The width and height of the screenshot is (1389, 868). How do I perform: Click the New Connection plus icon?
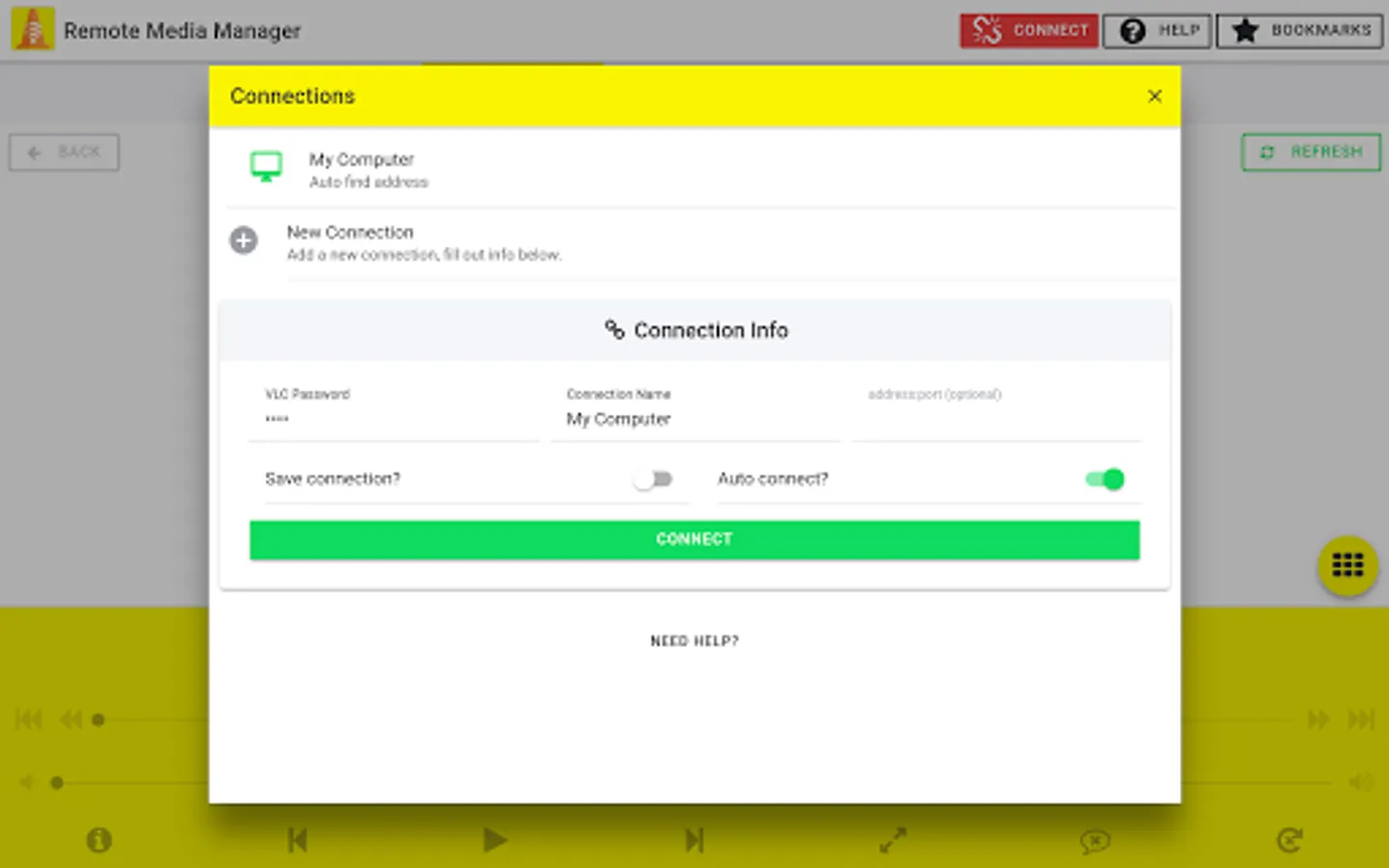click(243, 240)
